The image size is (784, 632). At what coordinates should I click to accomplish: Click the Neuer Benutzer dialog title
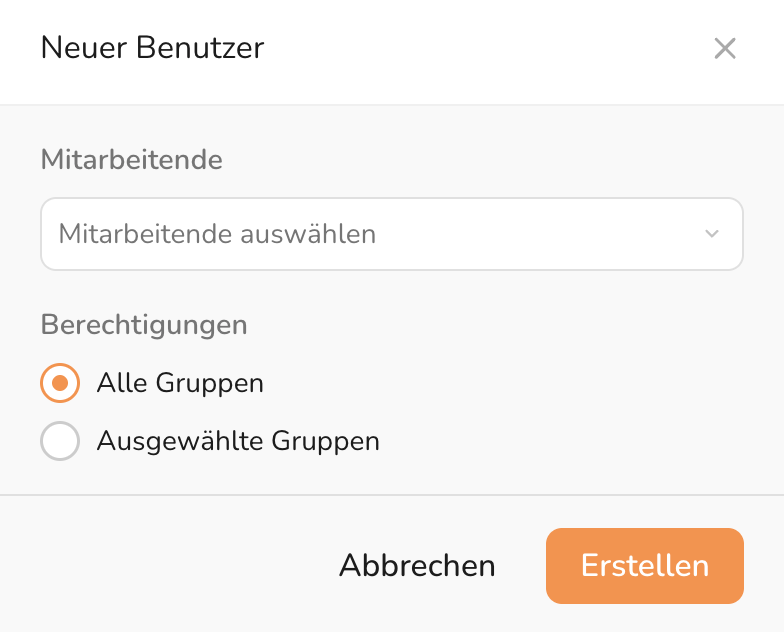152,48
